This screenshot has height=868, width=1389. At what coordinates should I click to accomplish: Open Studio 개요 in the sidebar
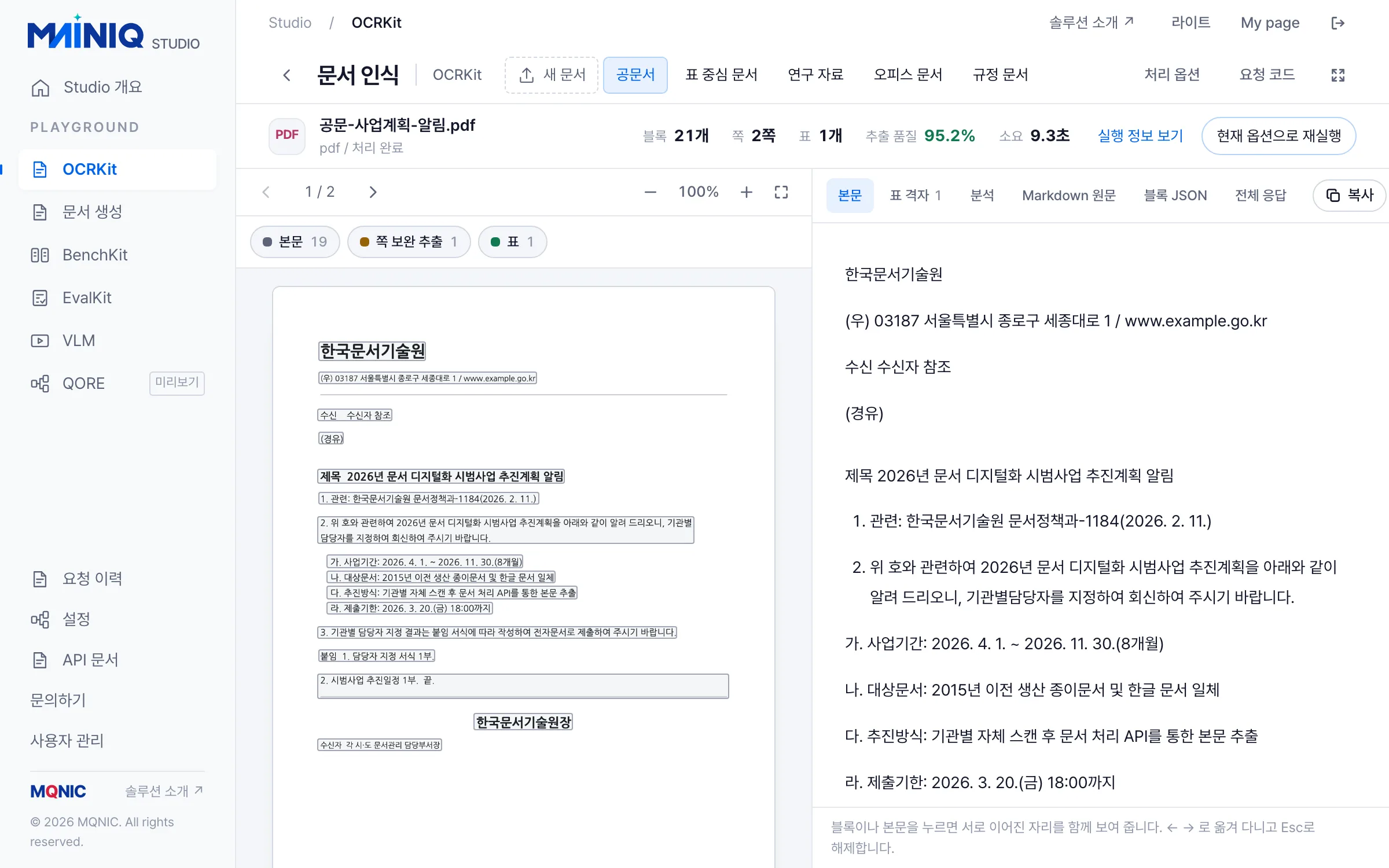[x=117, y=87]
